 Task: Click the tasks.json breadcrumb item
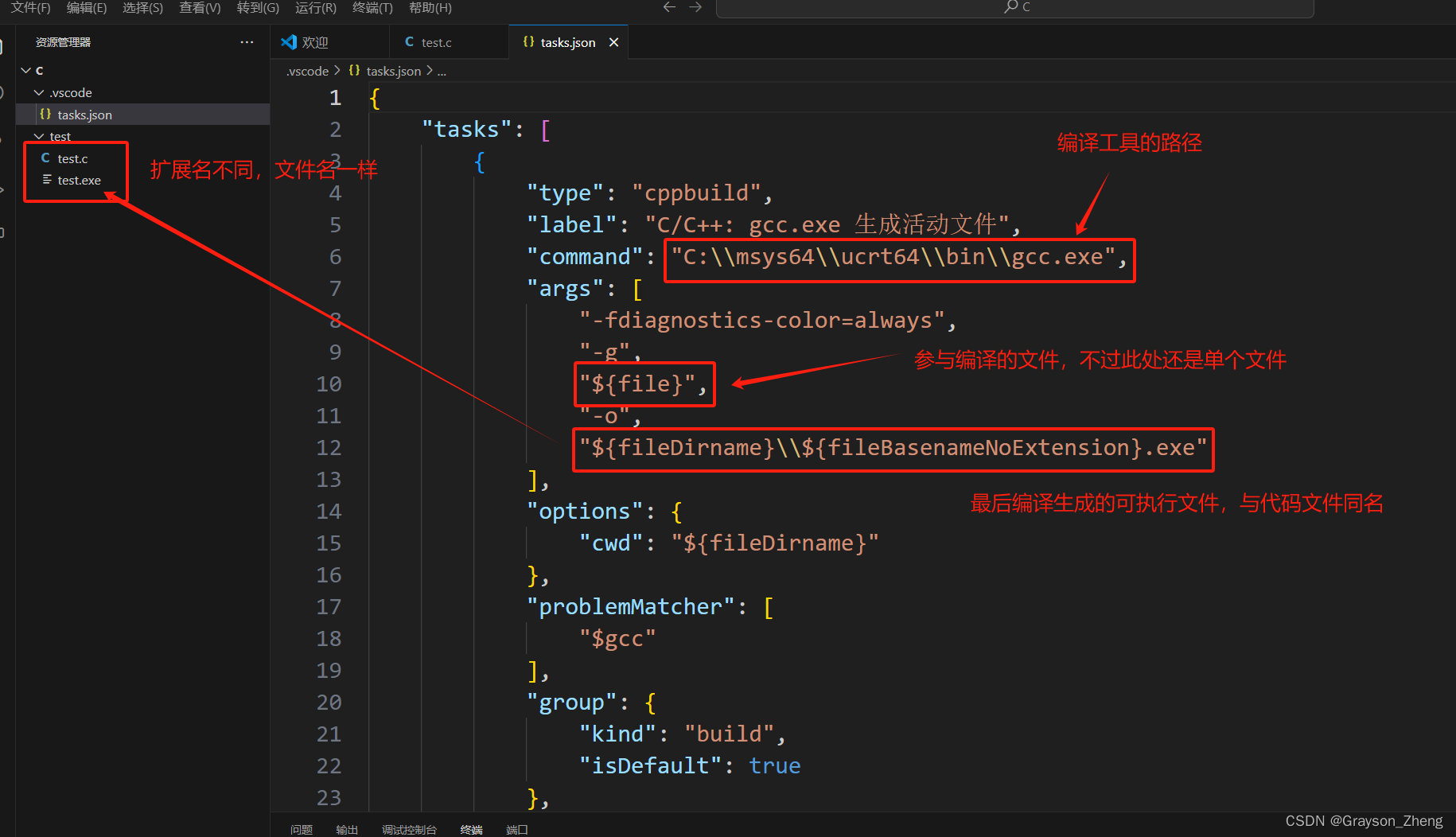click(393, 72)
